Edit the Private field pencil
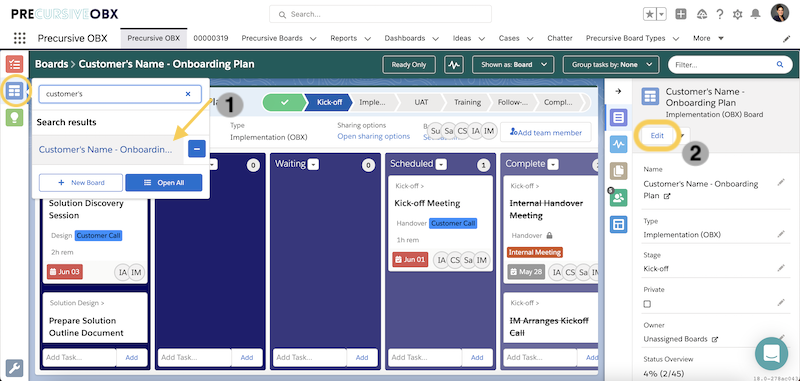The width and height of the screenshot is (800, 381). click(x=781, y=302)
